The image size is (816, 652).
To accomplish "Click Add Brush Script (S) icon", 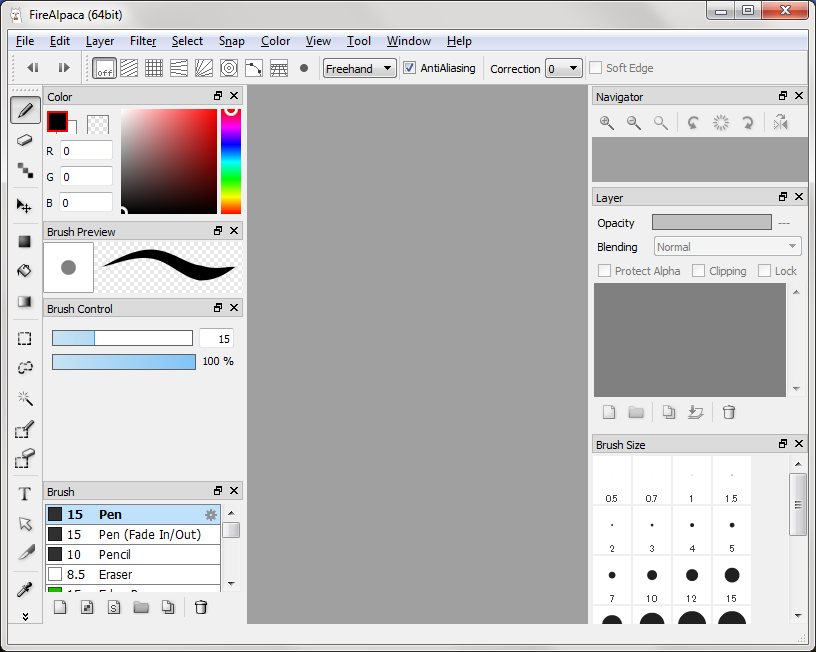I will pos(114,607).
